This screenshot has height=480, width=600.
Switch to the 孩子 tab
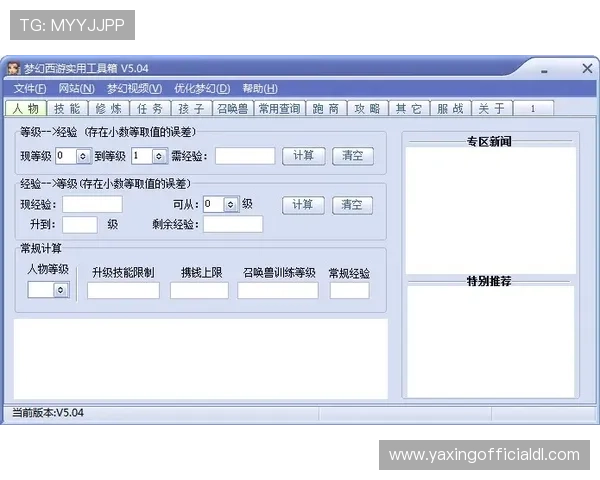192,109
